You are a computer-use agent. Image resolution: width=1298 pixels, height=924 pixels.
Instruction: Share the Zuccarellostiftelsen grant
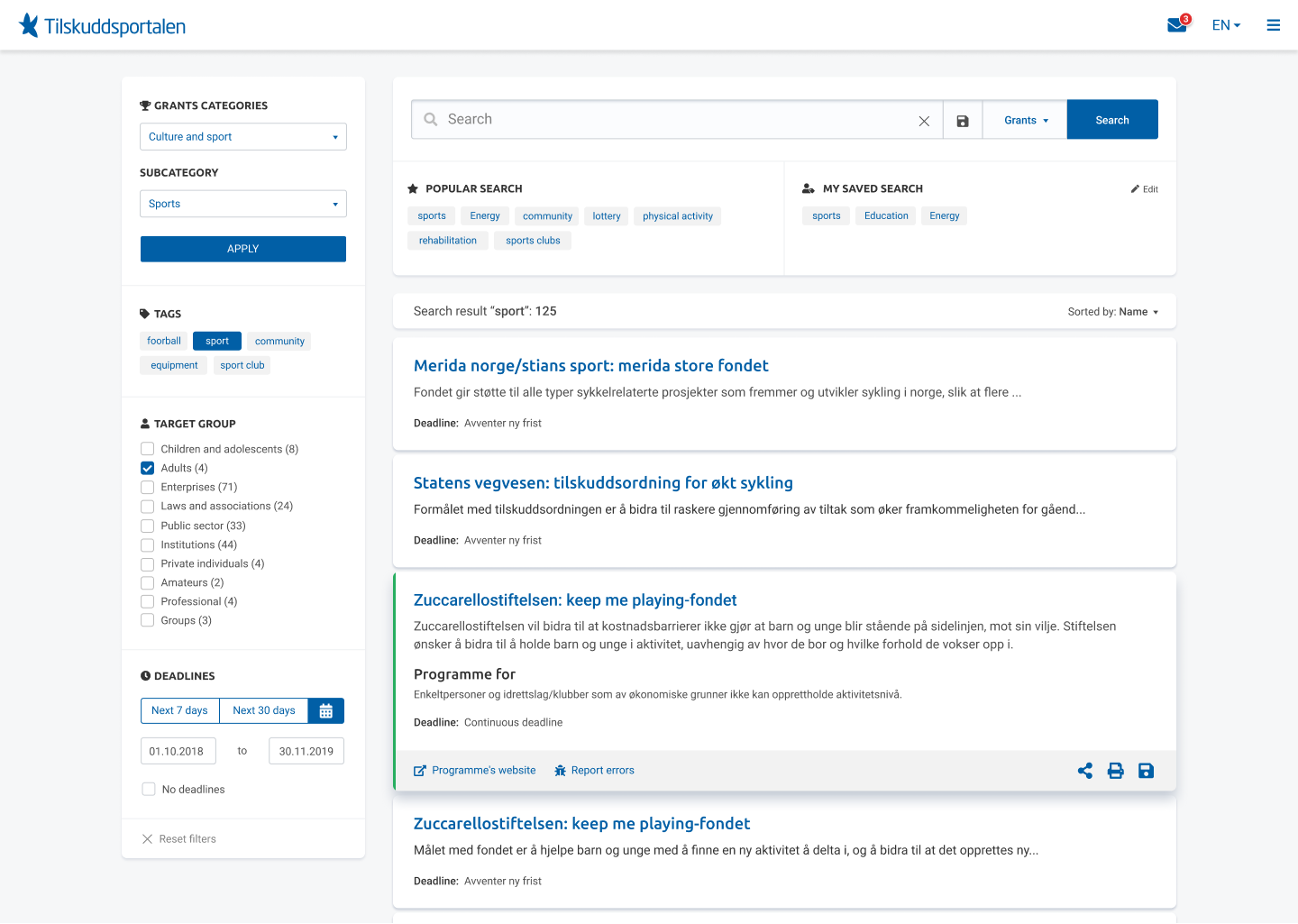point(1085,771)
